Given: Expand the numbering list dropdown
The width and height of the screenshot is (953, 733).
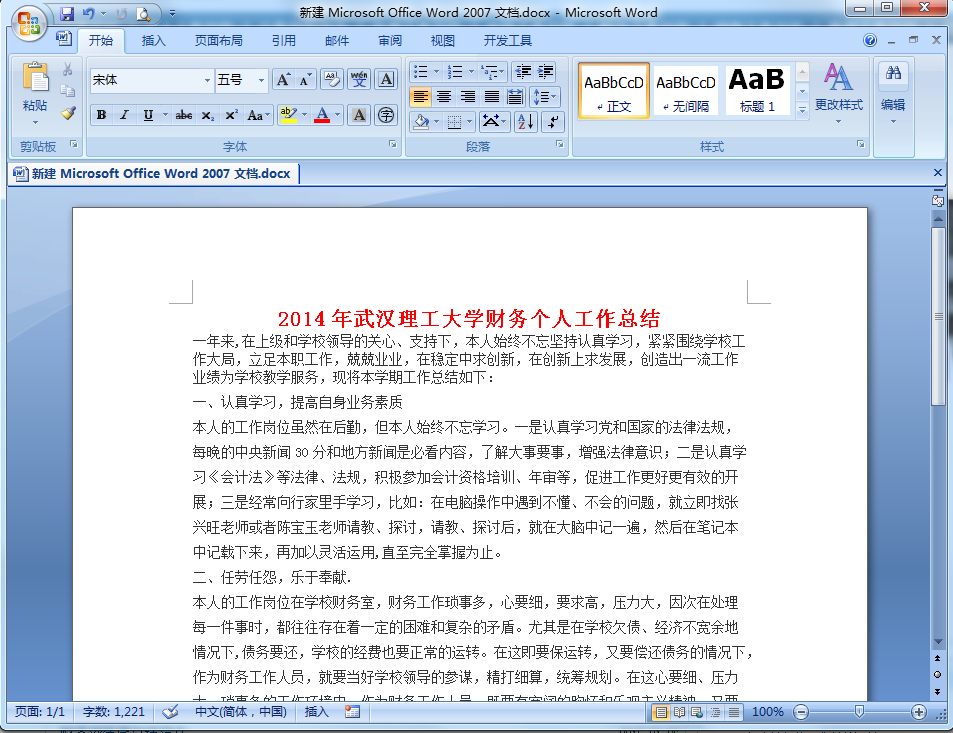Looking at the screenshot, I should tap(471, 72).
